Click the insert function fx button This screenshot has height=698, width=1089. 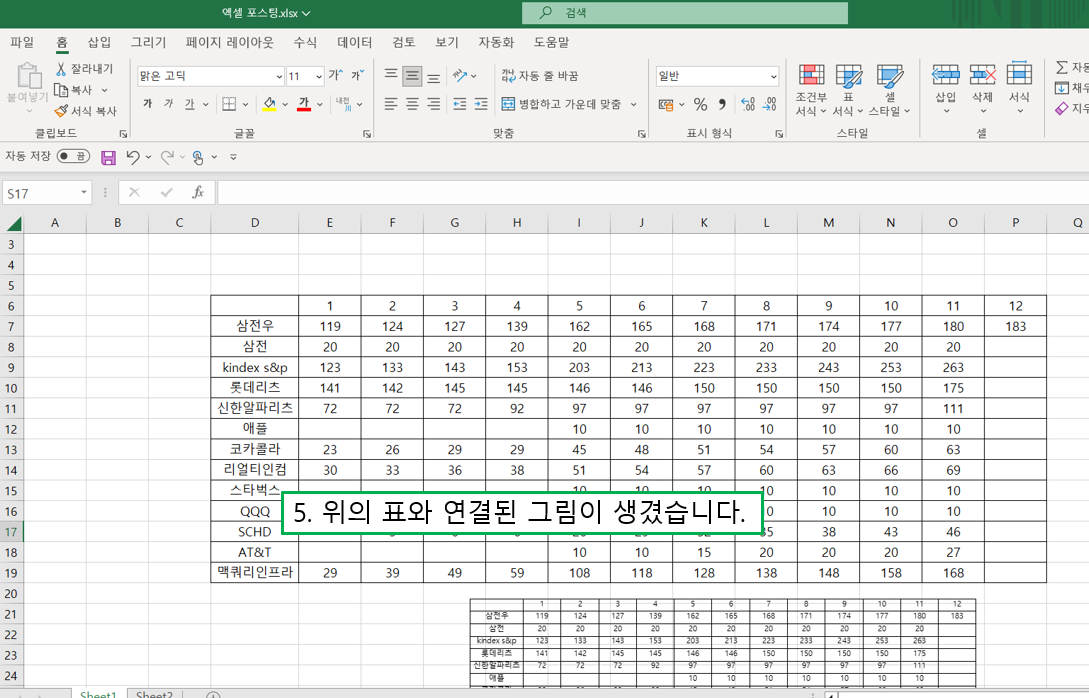[198, 192]
